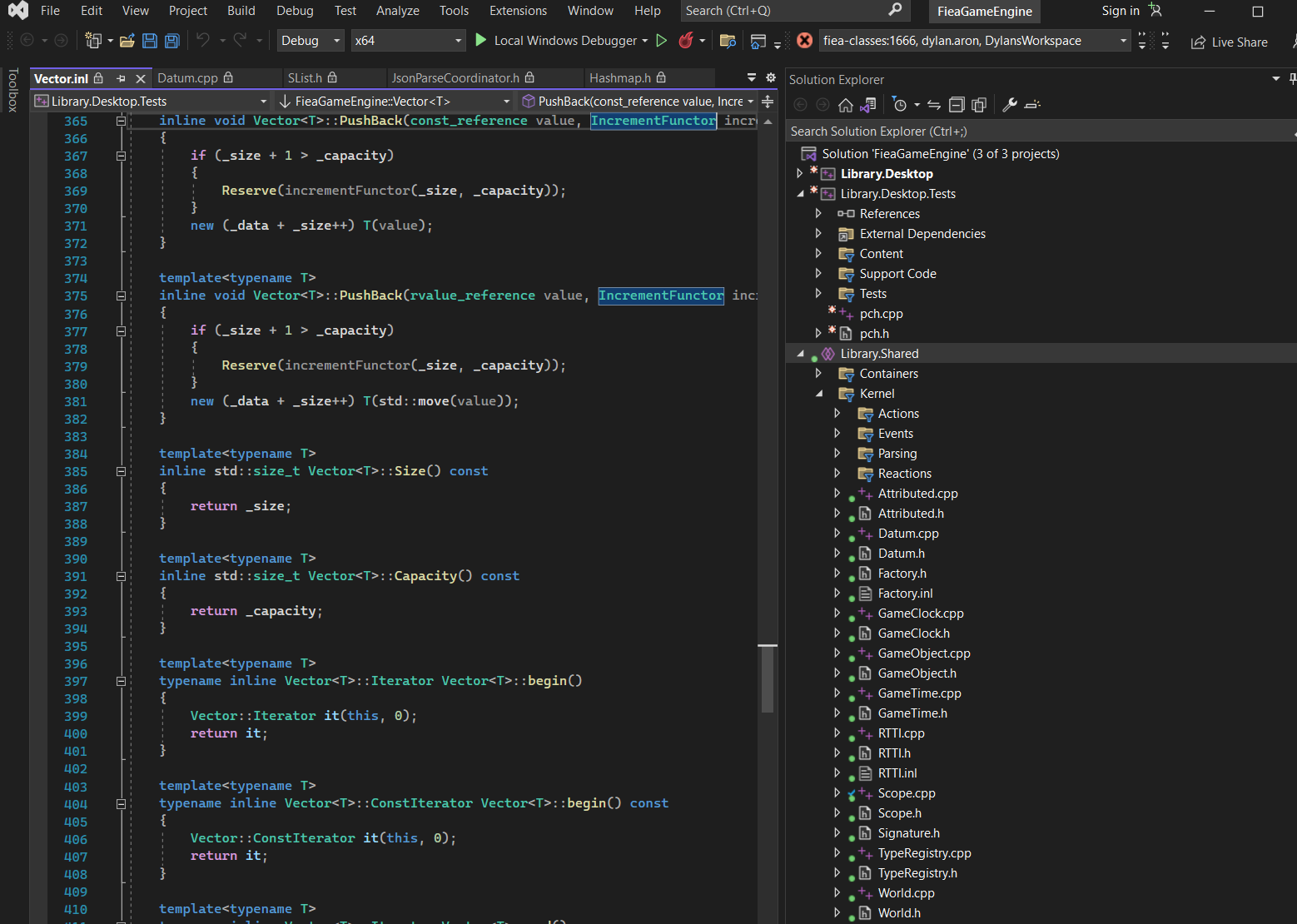The height and width of the screenshot is (924, 1297).
Task: Open Properties via the wrench icon
Action: pyautogui.click(x=1010, y=105)
